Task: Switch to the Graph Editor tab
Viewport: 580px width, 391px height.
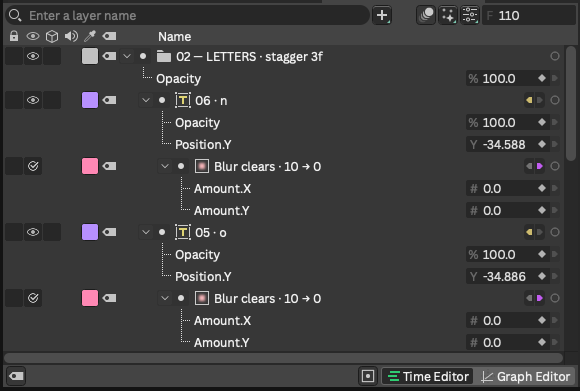Action: tap(526, 377)
